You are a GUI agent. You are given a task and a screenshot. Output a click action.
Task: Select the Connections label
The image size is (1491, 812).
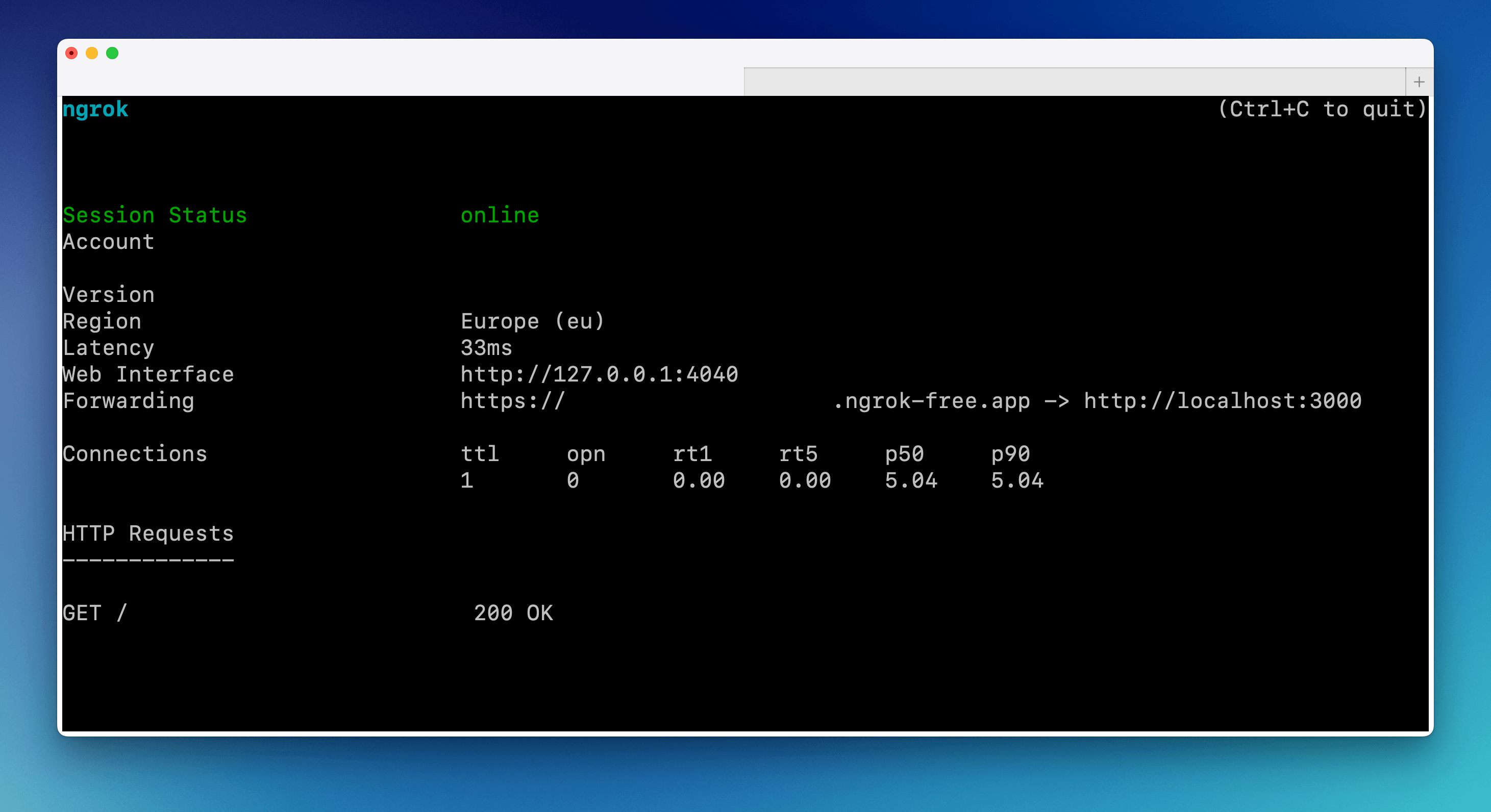tap(134, 454)
